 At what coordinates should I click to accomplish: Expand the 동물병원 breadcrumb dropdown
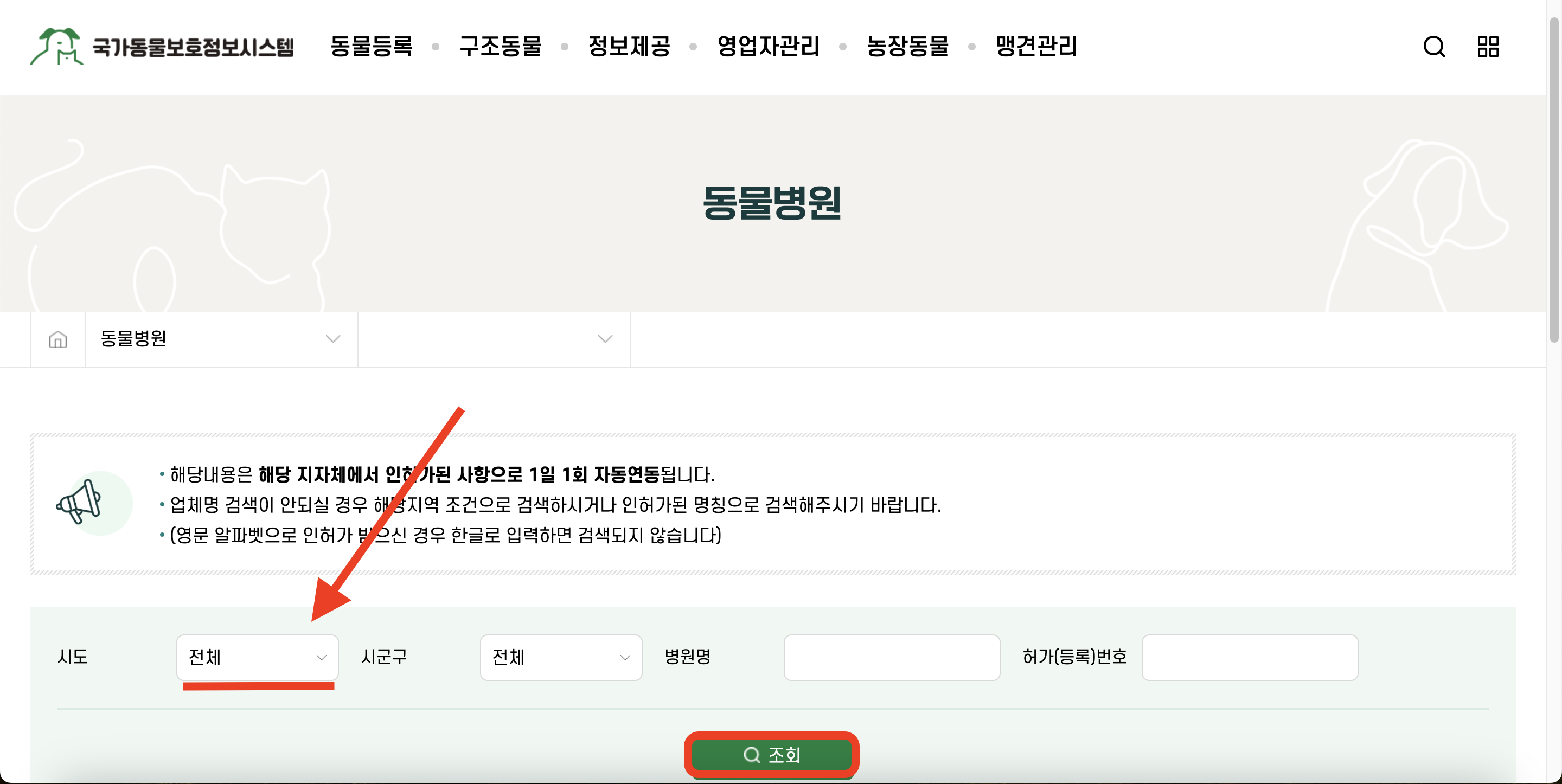221,339
